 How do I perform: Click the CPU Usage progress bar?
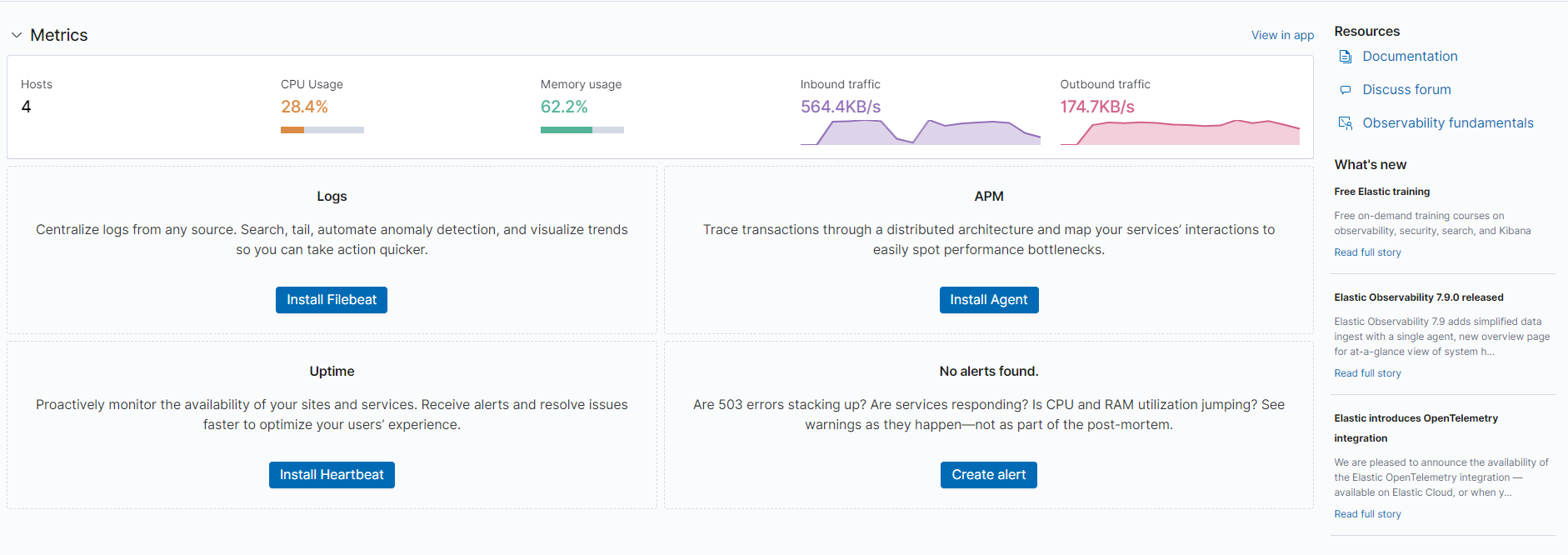click(x=322, y=130)
